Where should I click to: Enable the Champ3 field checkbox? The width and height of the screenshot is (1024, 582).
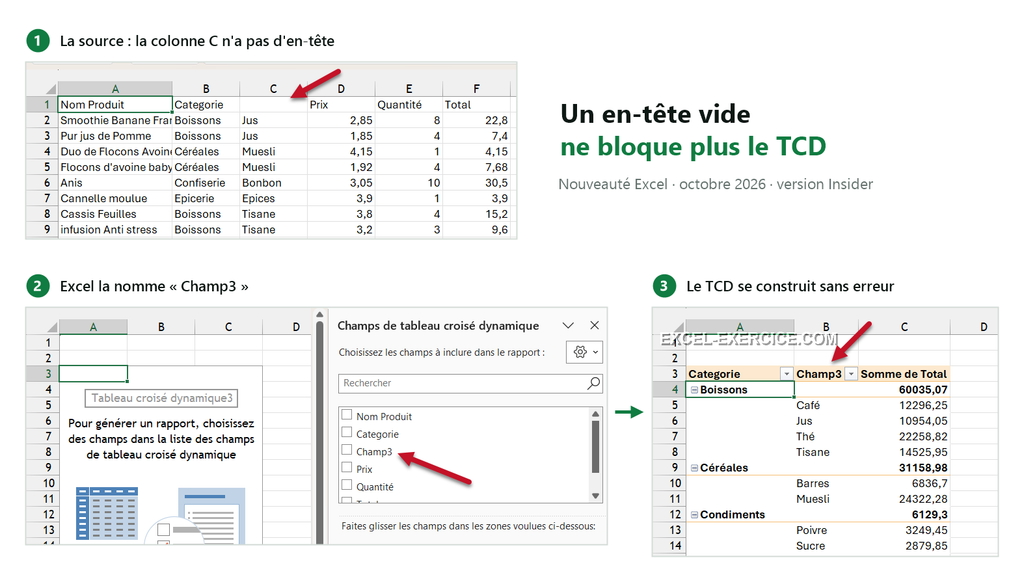[x=347, y=450]
